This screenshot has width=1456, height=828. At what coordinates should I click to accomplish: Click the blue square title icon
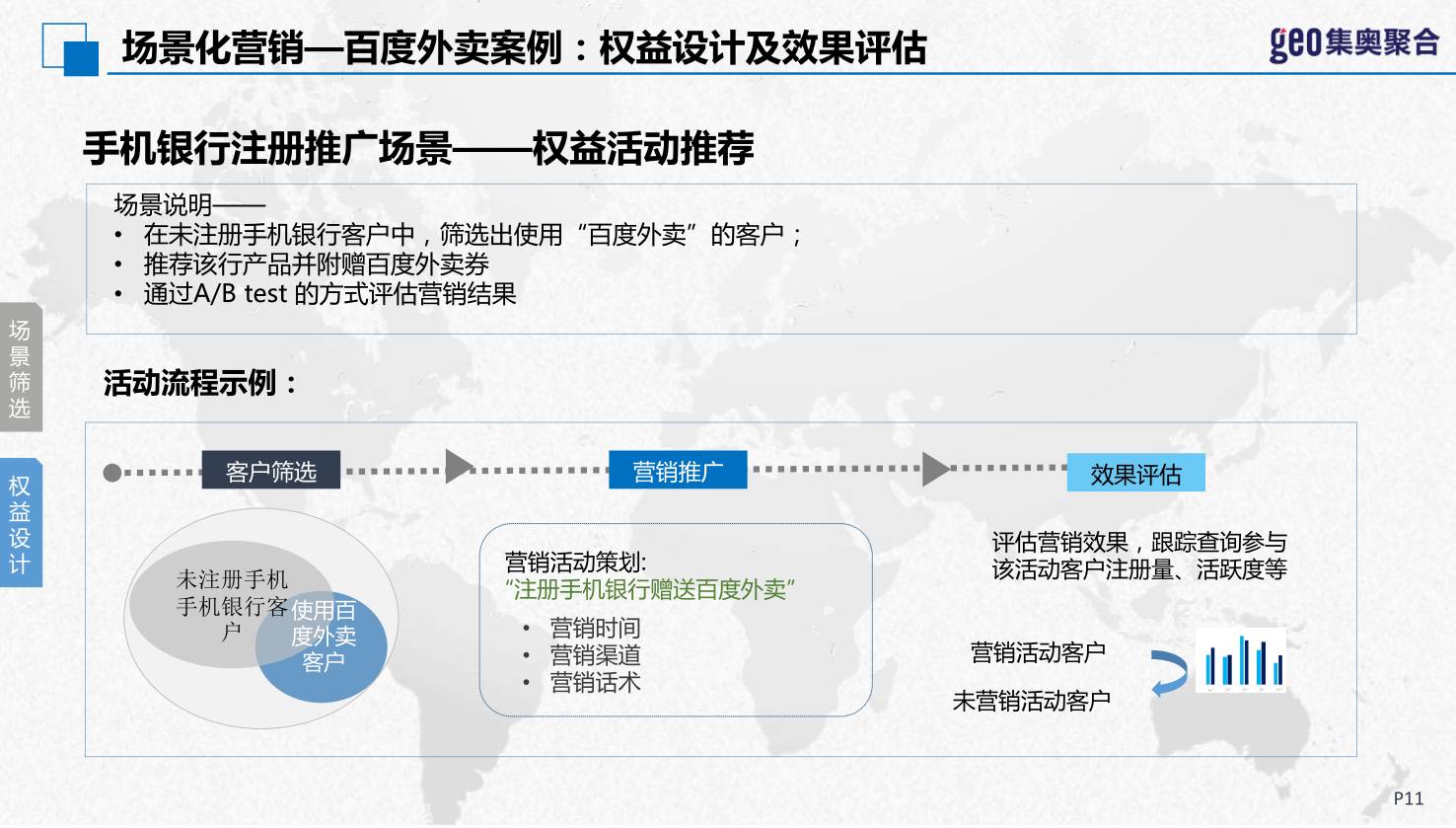tap(71, 49)
